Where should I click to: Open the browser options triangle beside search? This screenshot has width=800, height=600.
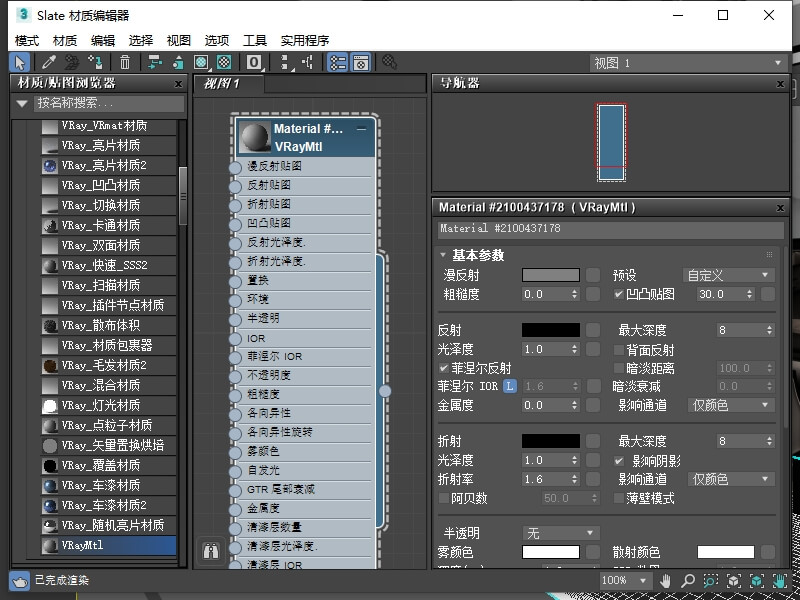(21, 104)
